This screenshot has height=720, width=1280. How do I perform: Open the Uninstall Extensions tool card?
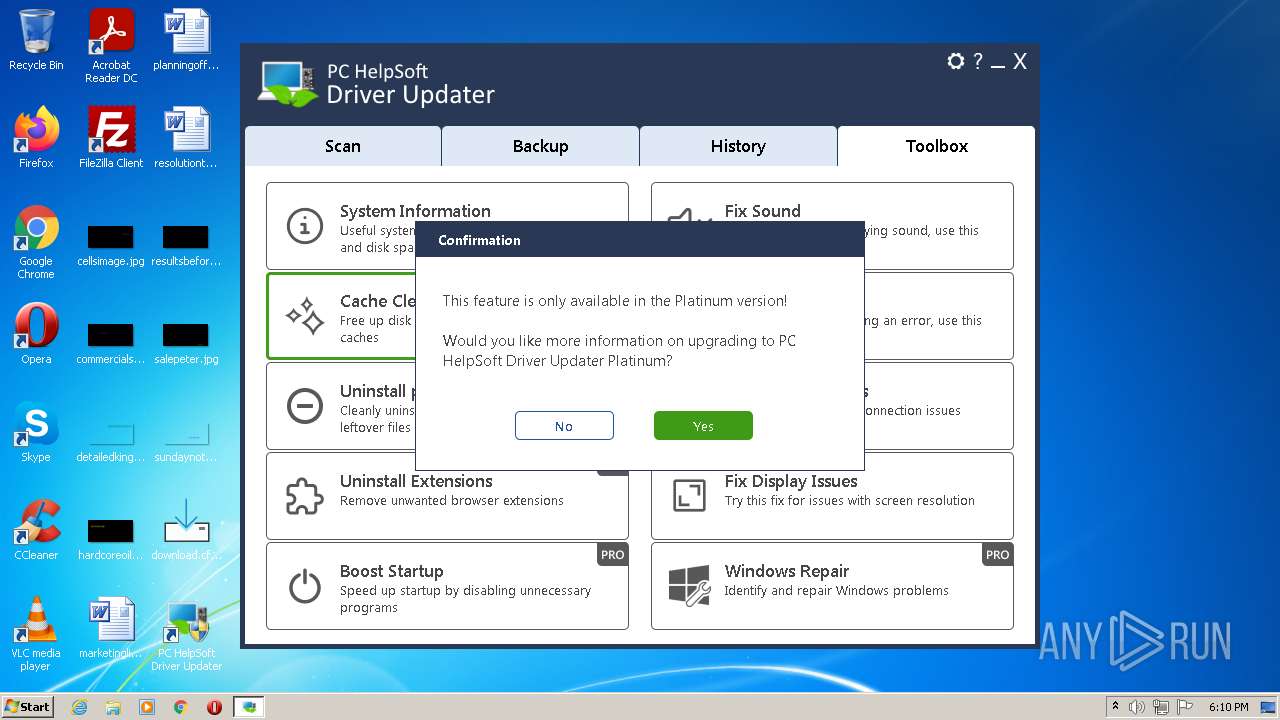pos(447,496)
